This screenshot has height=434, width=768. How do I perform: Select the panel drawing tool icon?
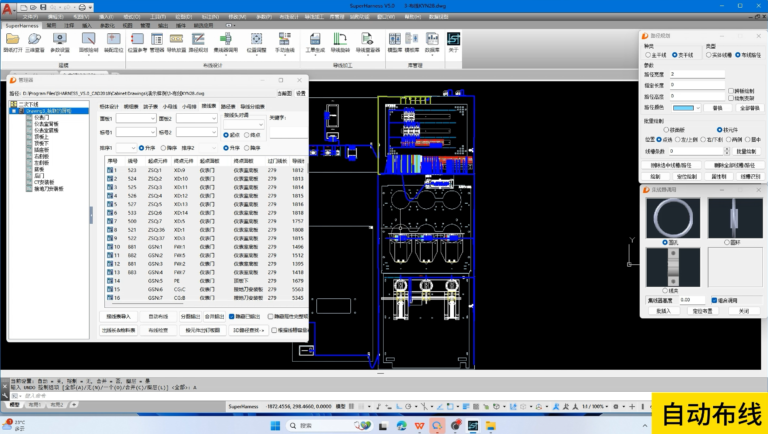pyautogui.click(x=88, y=39)
